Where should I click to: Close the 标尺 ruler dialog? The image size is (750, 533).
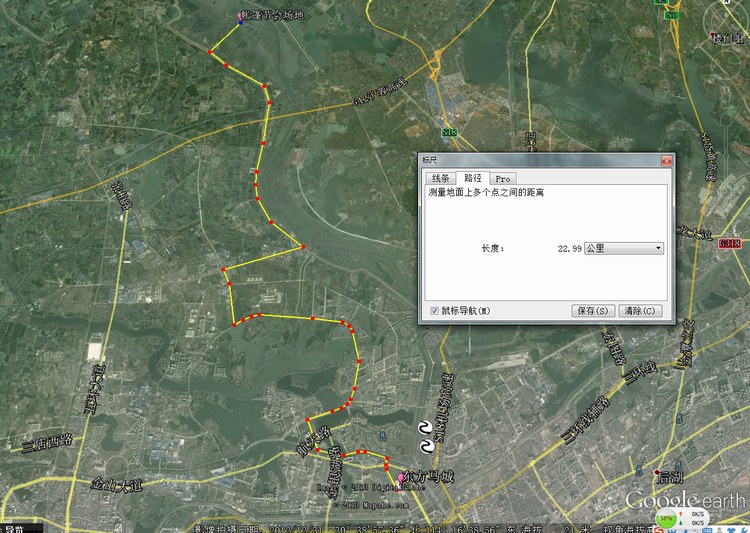pos(666,161)
